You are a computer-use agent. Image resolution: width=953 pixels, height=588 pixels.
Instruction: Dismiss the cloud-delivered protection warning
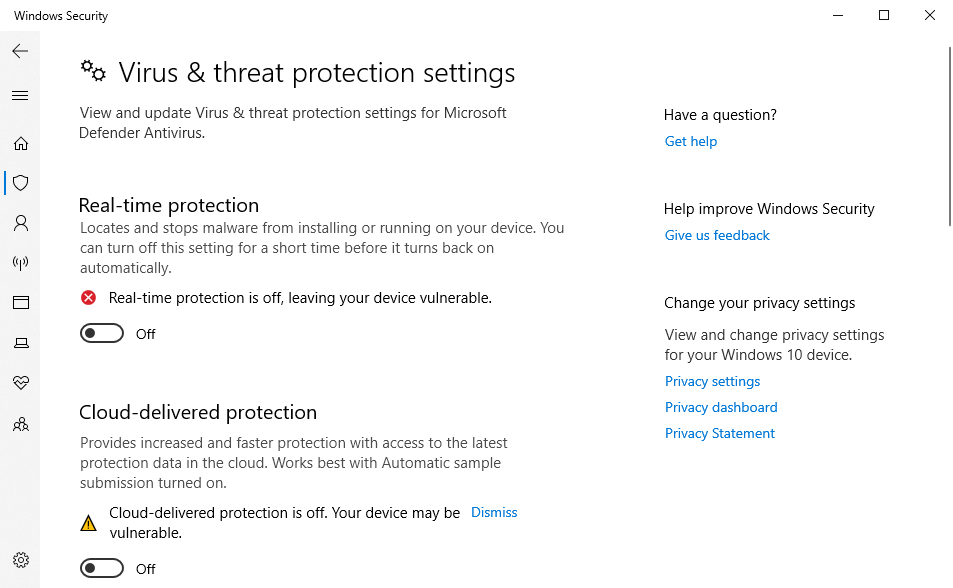pos(494,512)
